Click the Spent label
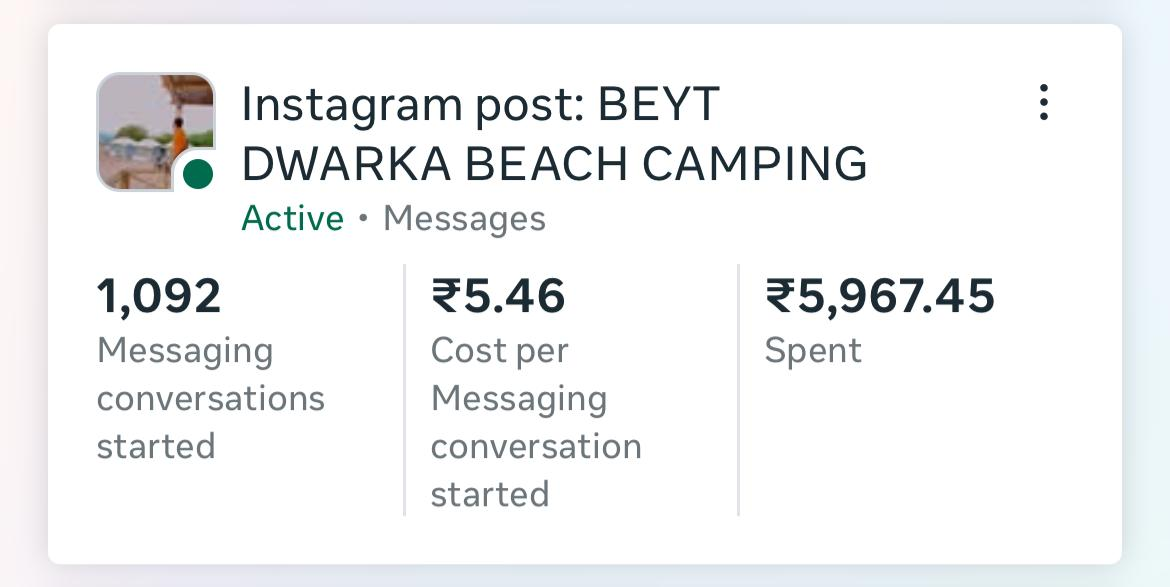The width and height of the screenshot is (1170, 587). click(813, 351)
